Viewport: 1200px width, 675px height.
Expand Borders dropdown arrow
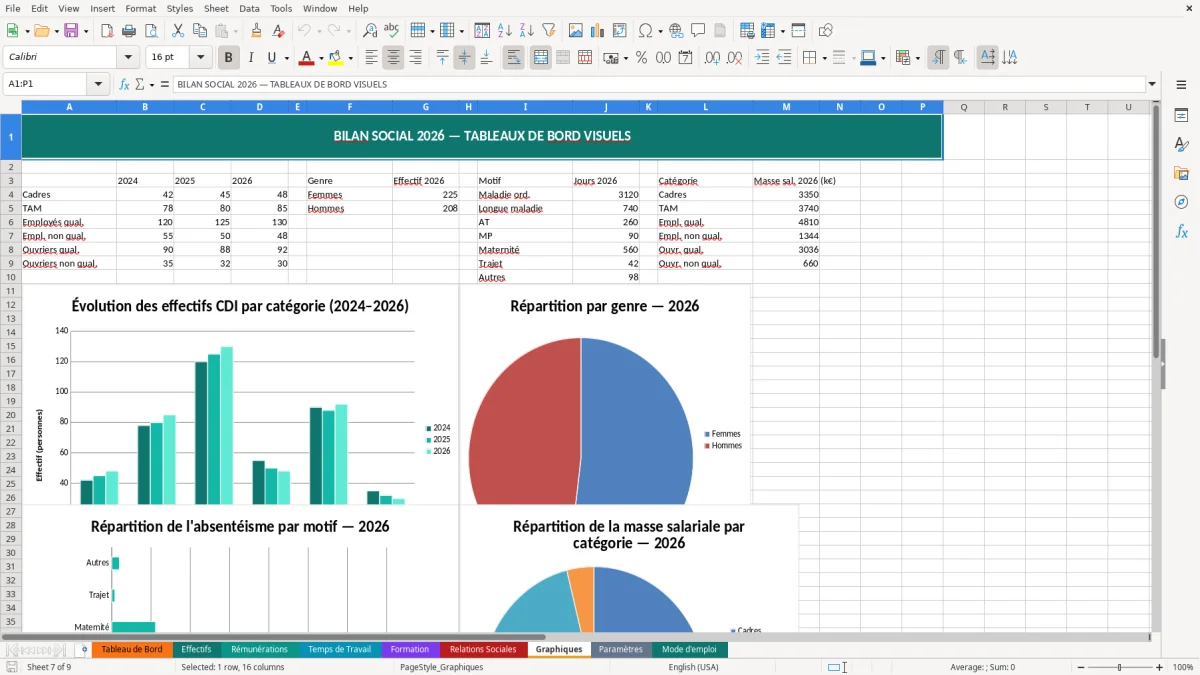coord(824,58)
